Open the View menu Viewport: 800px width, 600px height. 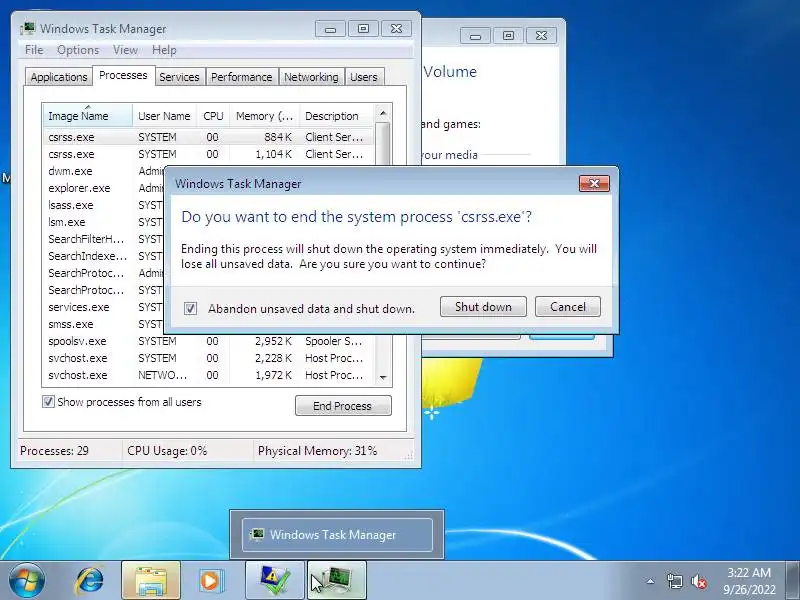coord(126,50)
